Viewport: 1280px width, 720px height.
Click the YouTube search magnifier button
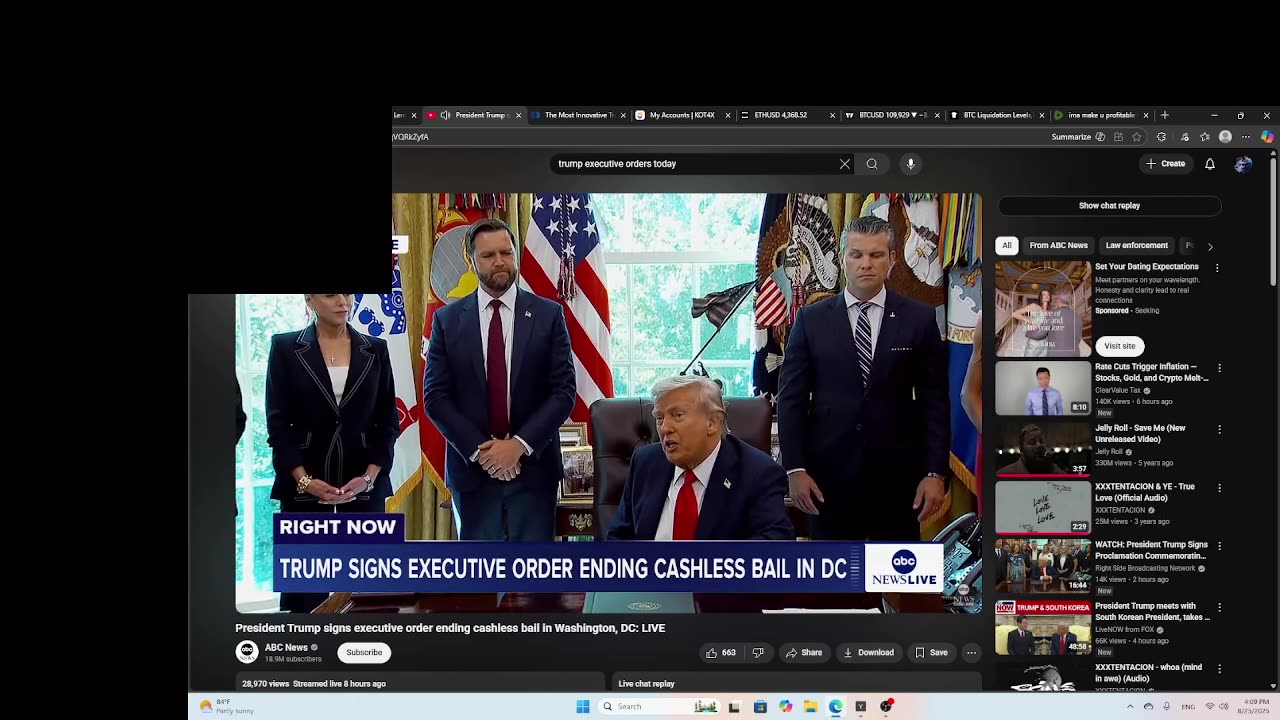tap(872, 164)
